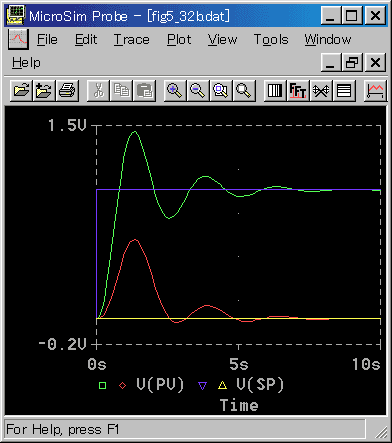This screenshot has width=392, height=443.
Task: Toggle the Log Y Axis button
Action: pos(344,90)
